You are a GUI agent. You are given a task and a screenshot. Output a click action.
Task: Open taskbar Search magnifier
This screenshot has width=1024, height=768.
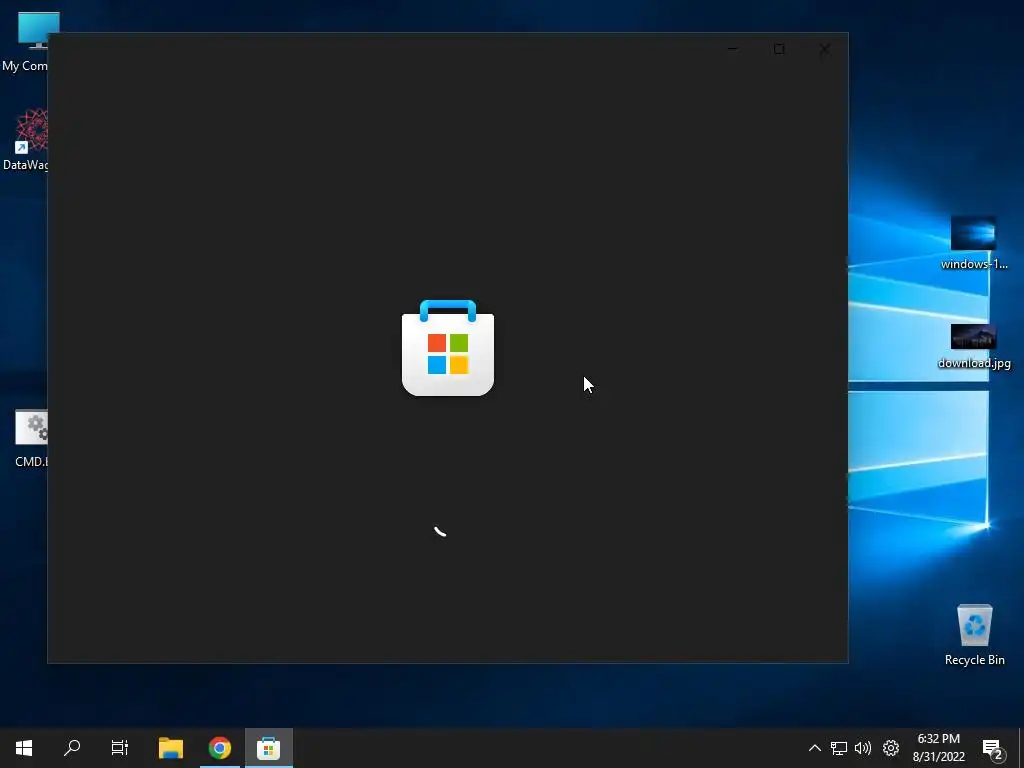[x=72, y=748]
